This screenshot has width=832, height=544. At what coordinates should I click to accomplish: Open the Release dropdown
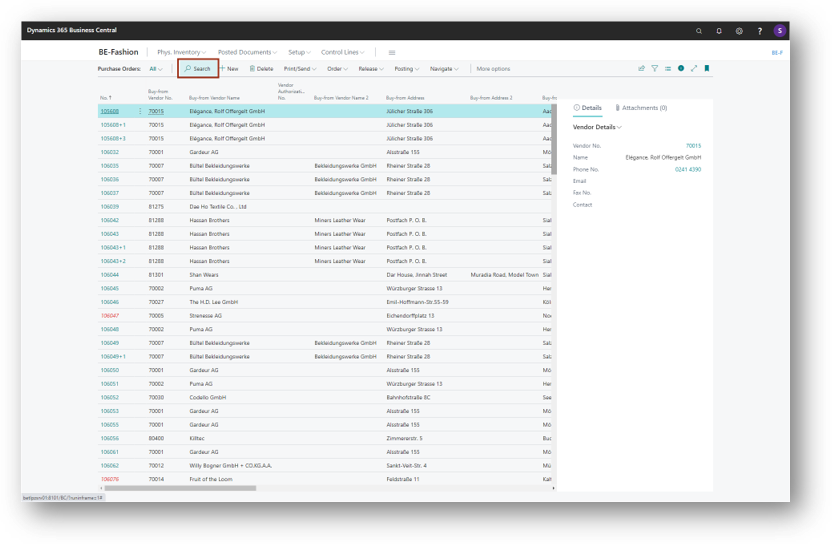pos(371,68)
